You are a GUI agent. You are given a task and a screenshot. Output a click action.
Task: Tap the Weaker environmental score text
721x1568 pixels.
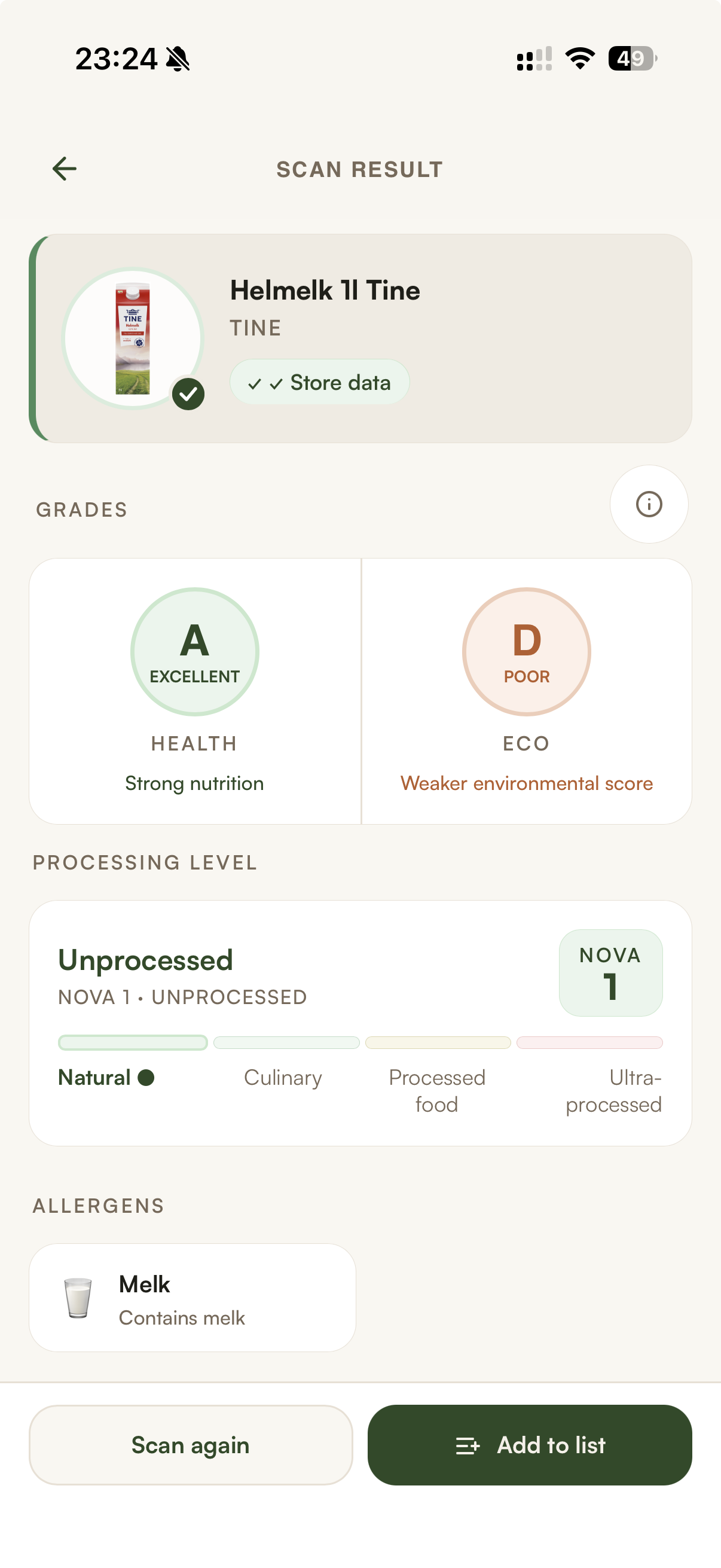[526, 783]
